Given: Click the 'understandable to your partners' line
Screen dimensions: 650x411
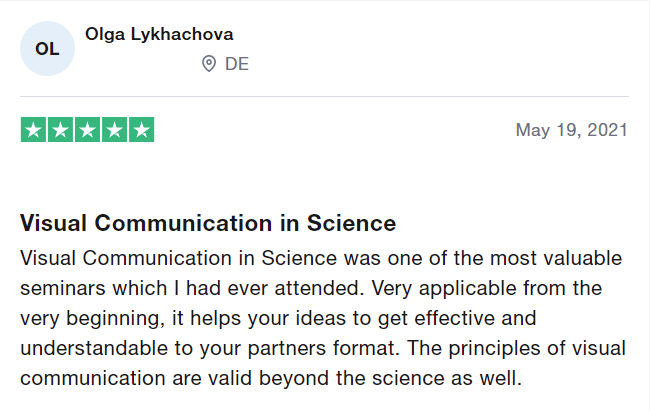Looking at the screenshot, I should click(x=323, y=348).
